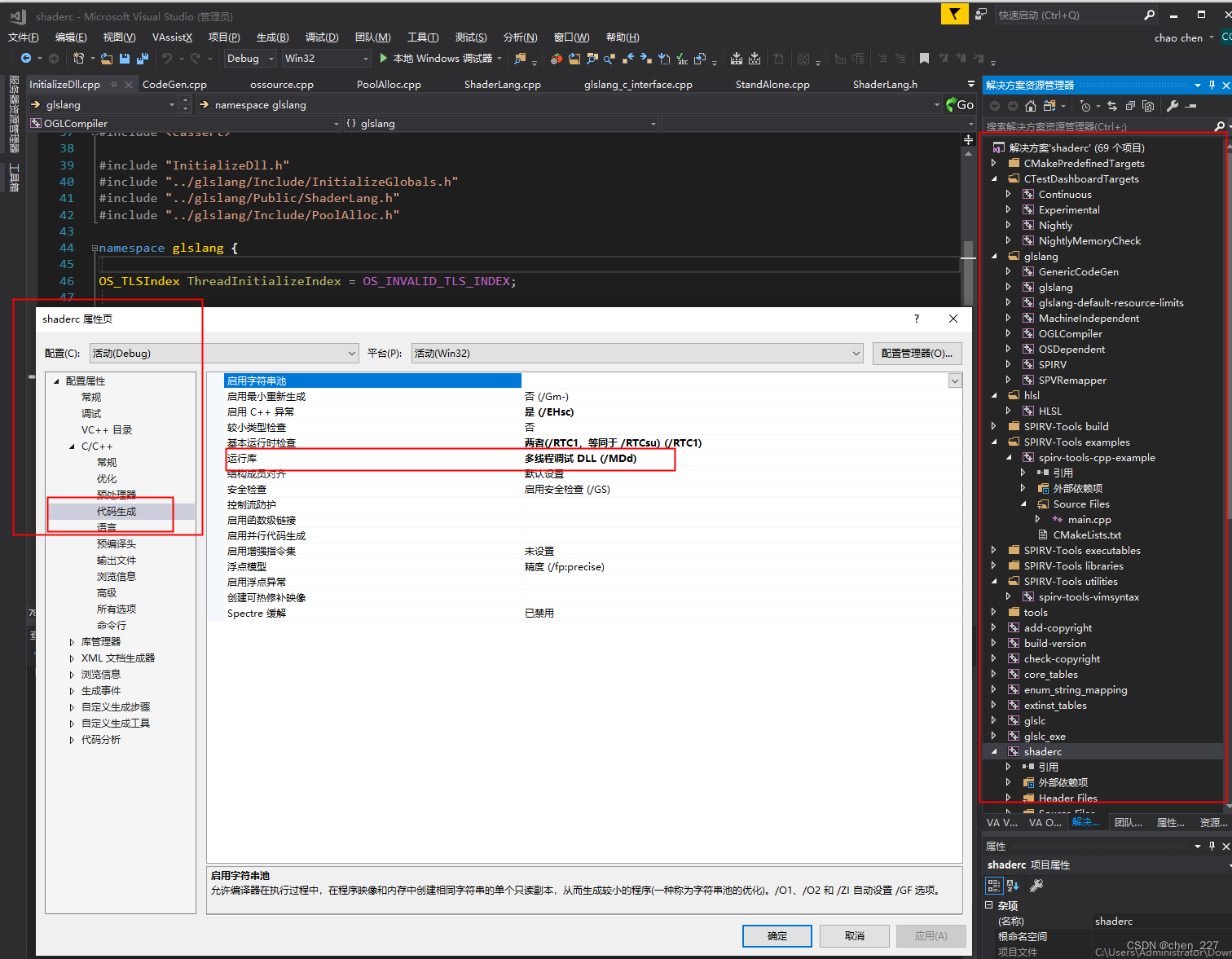The image size is (1232, 959).
Task: Click the Home icon in Solution Explorer
Action: click(x=1031, y=106)
